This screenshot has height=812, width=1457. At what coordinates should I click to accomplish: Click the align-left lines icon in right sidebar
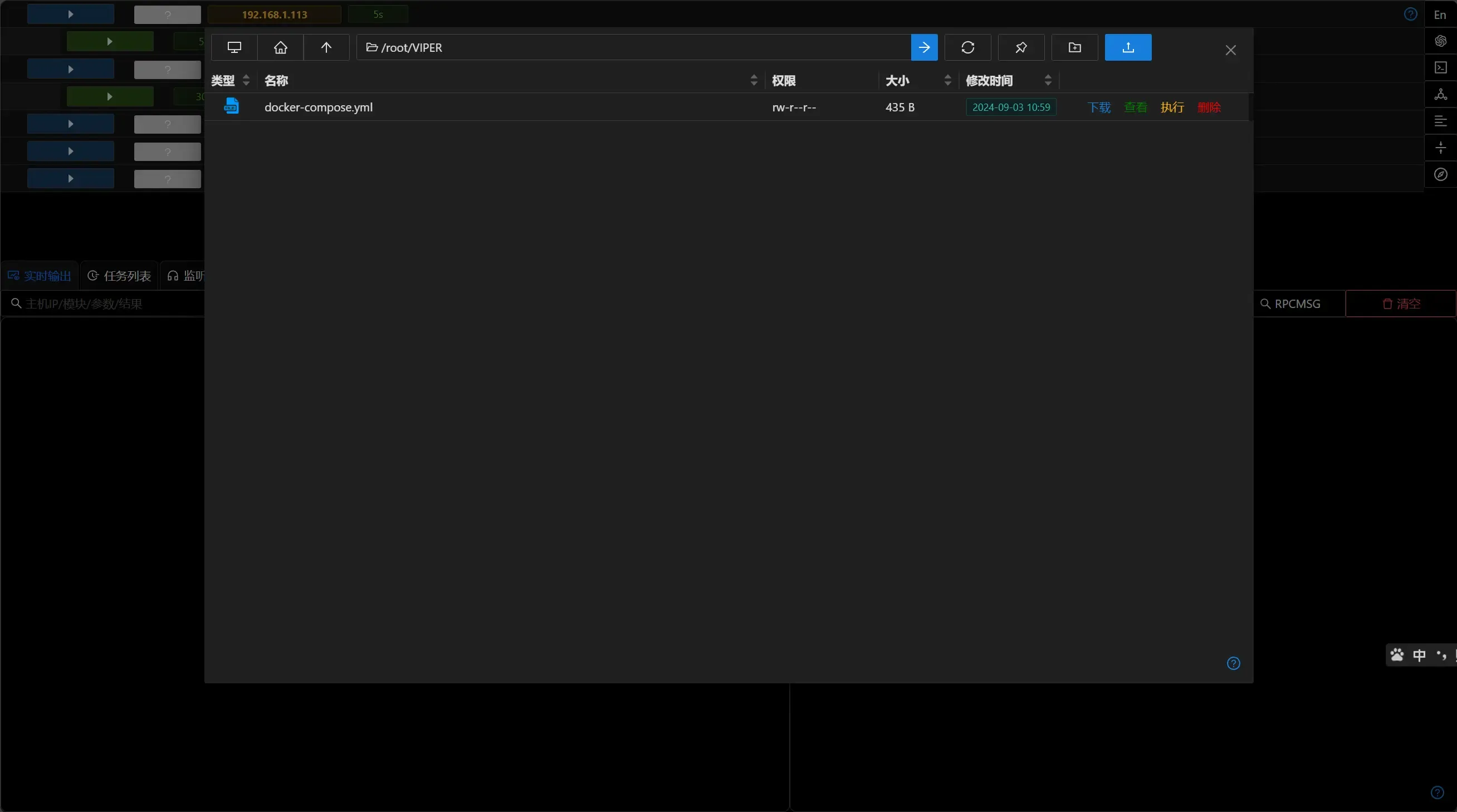point(1441,121)
